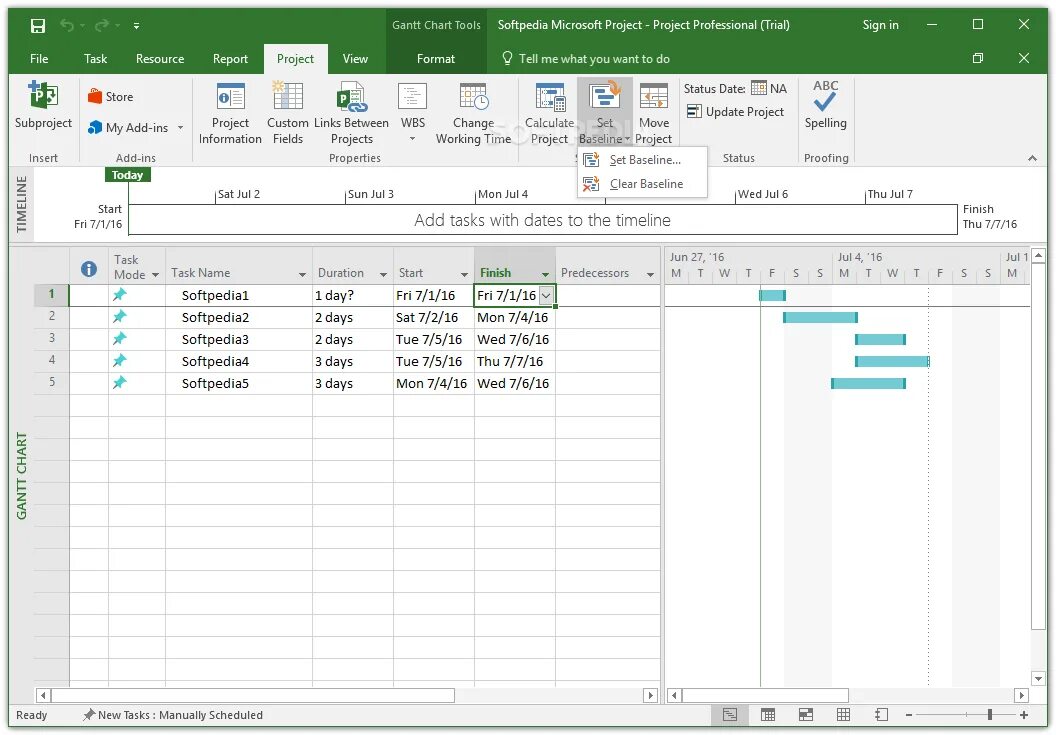Expand the My Add-ins dropdown arrow
This screenshot has width=1056, height=735.
pos(180,127)
